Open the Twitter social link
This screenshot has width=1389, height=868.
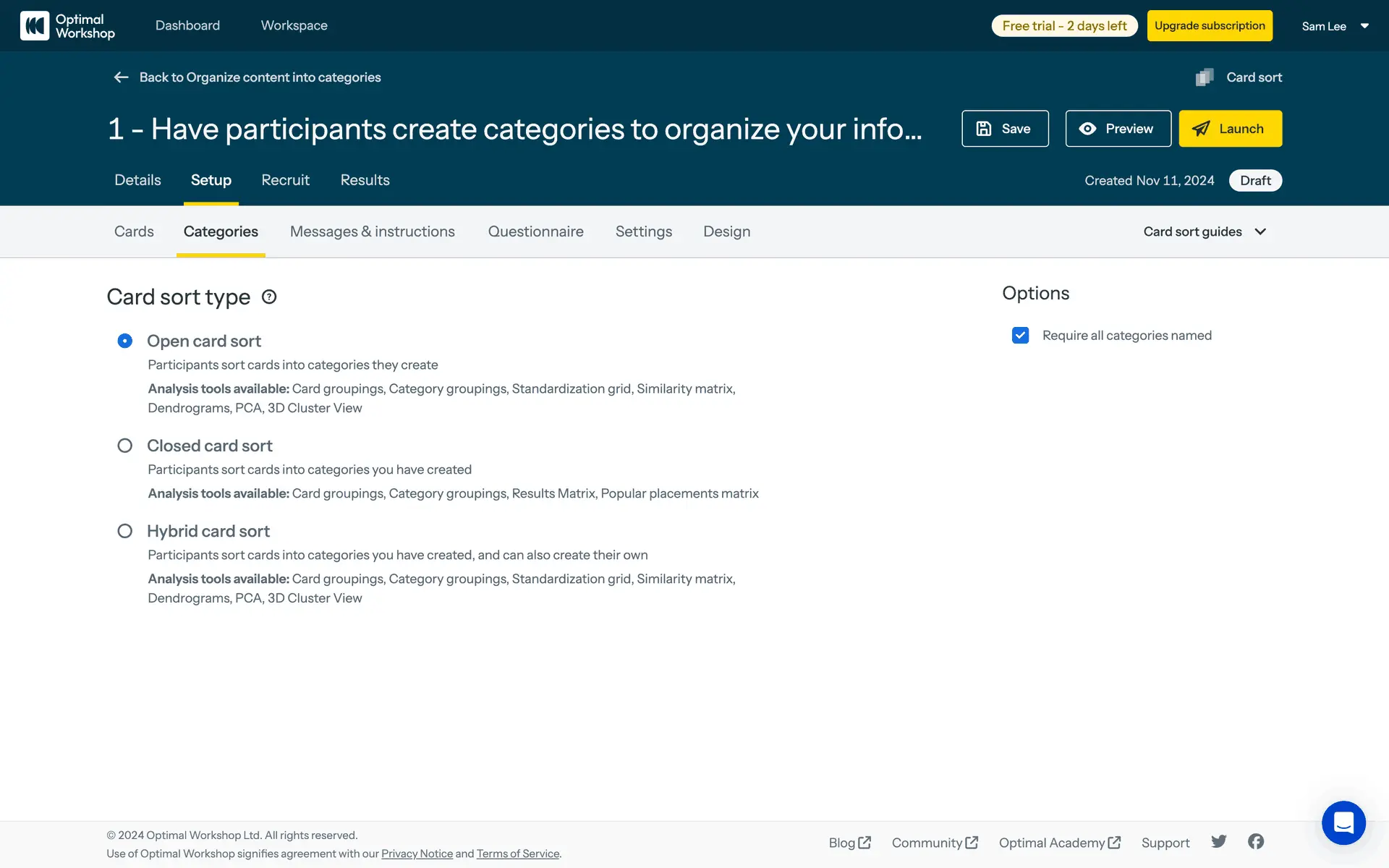[1219, 841]
